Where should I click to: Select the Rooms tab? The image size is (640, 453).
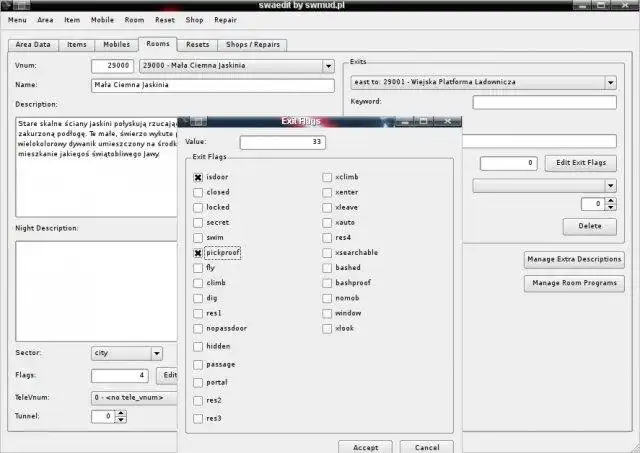[158, 44]
